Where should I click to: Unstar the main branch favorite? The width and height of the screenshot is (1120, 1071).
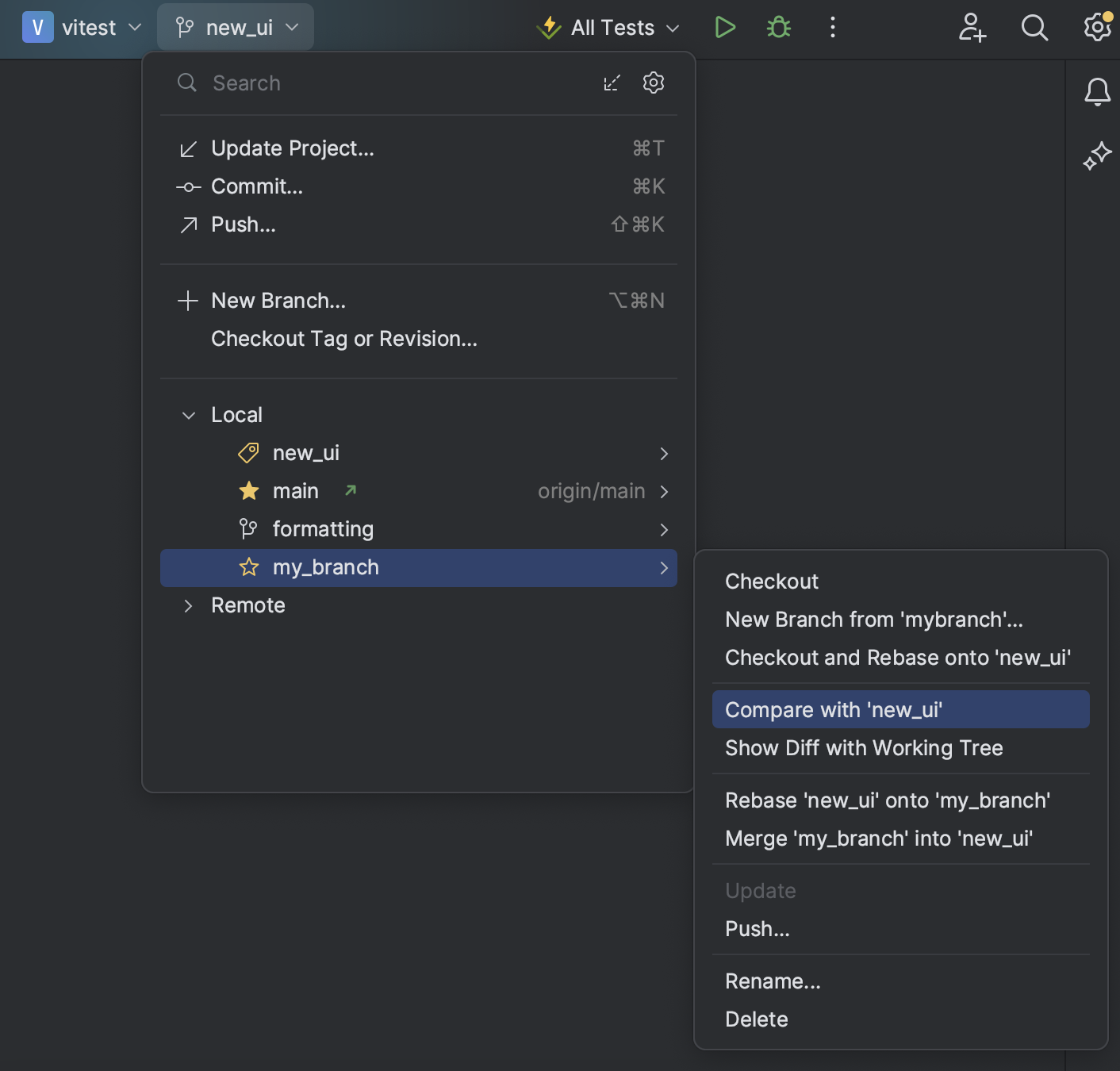[248, 490]
